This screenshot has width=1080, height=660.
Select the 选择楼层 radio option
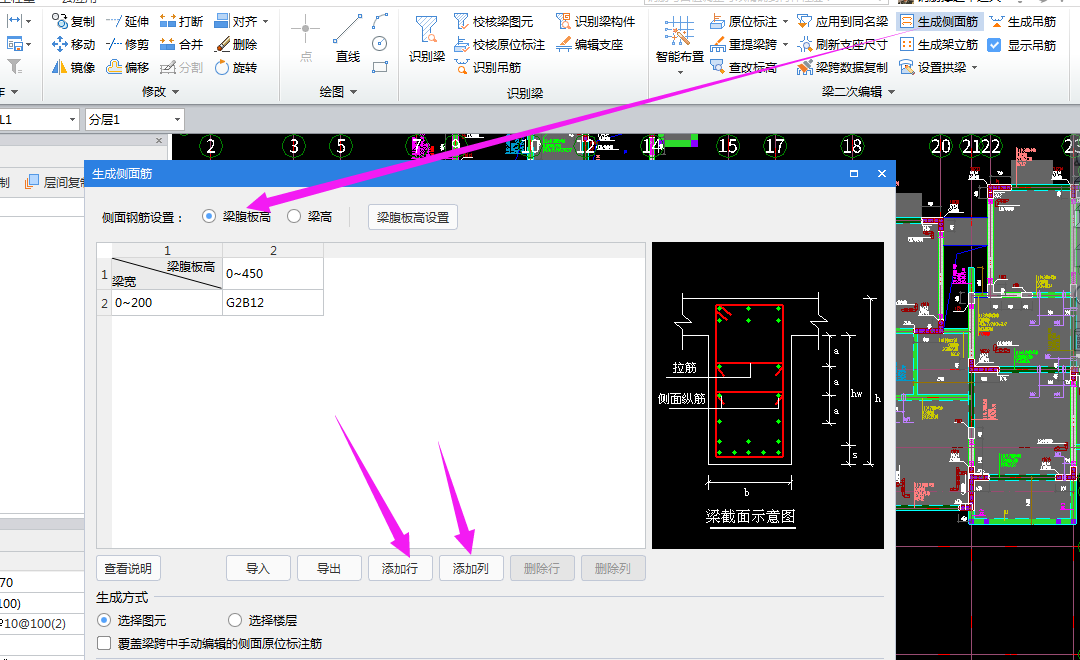[235, 620]
